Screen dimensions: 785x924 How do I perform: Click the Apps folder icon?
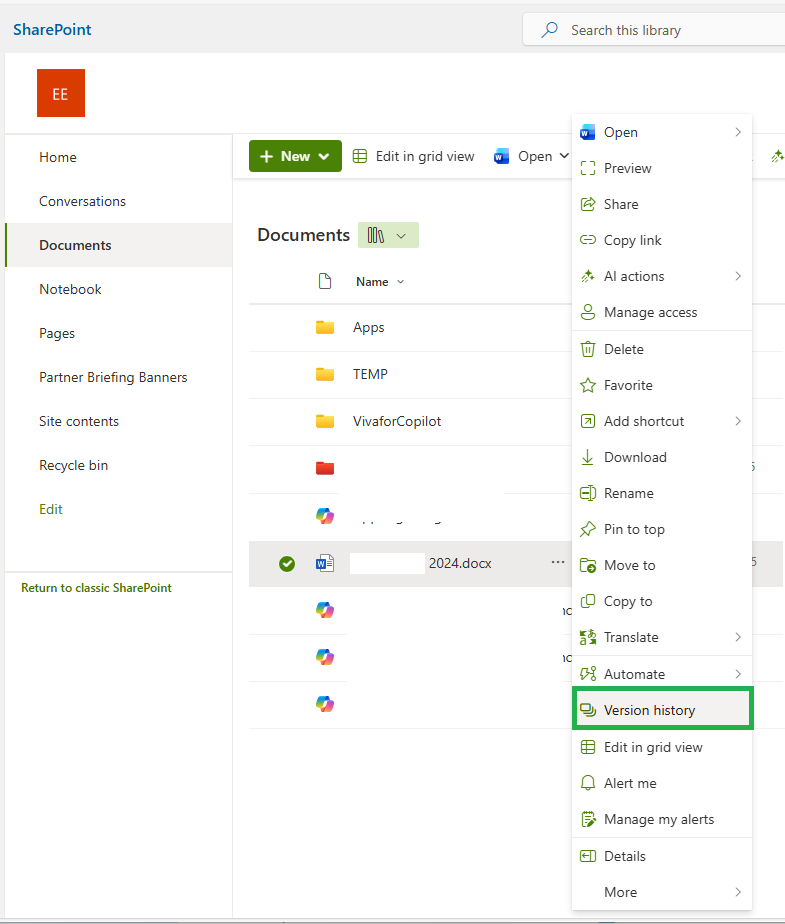tap(325, 327)
